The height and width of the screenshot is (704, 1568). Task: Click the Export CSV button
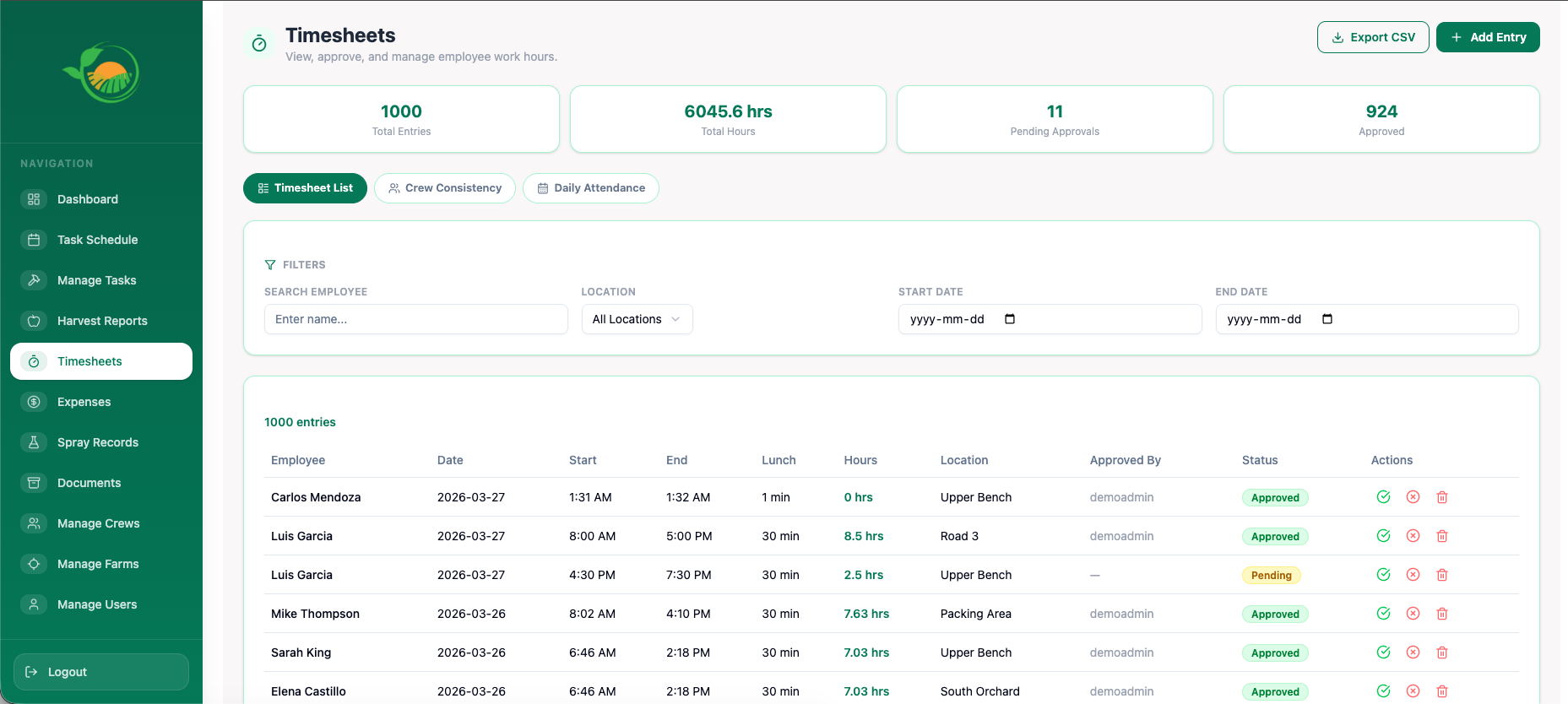click(x=1373, y=37)
